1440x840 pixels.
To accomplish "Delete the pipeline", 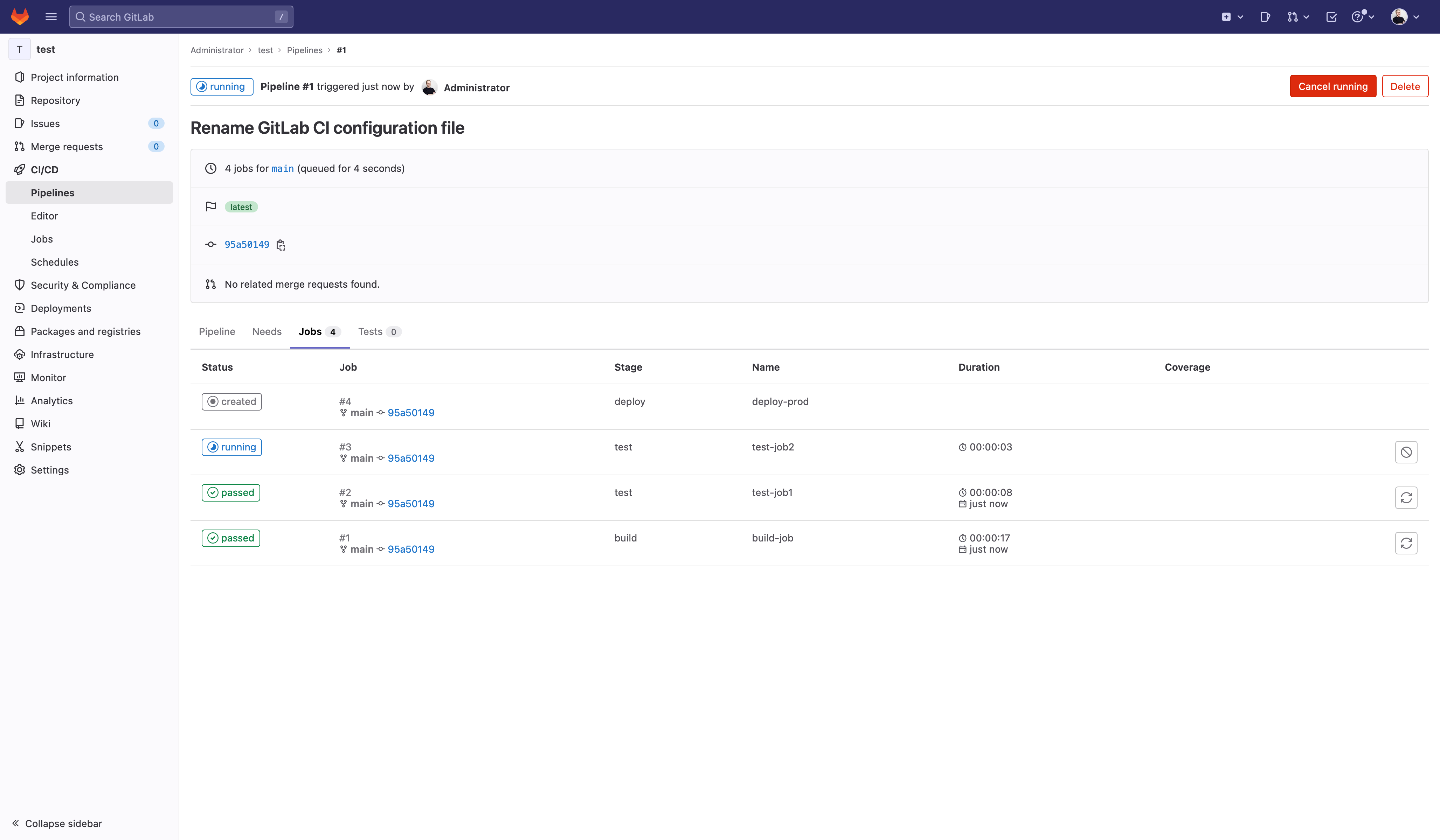I will (x=1405, y=86).
